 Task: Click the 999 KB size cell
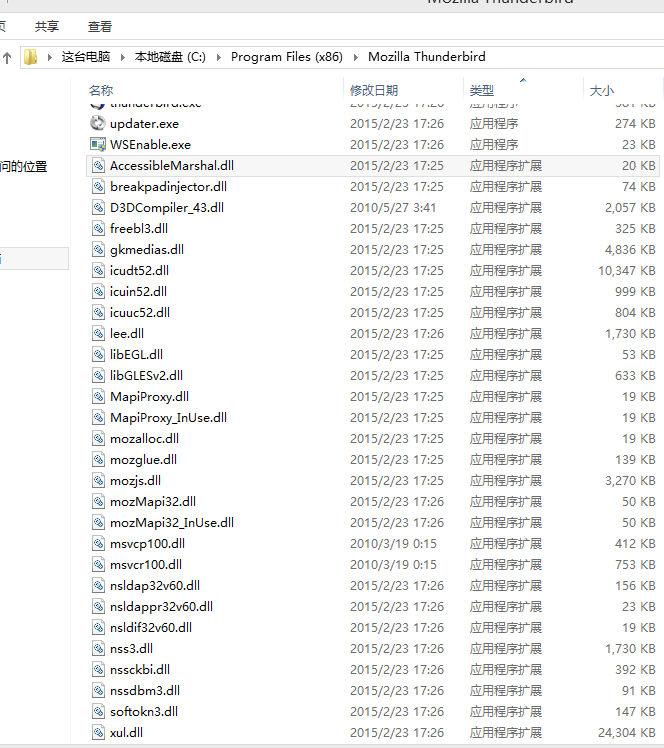[635, 291]
